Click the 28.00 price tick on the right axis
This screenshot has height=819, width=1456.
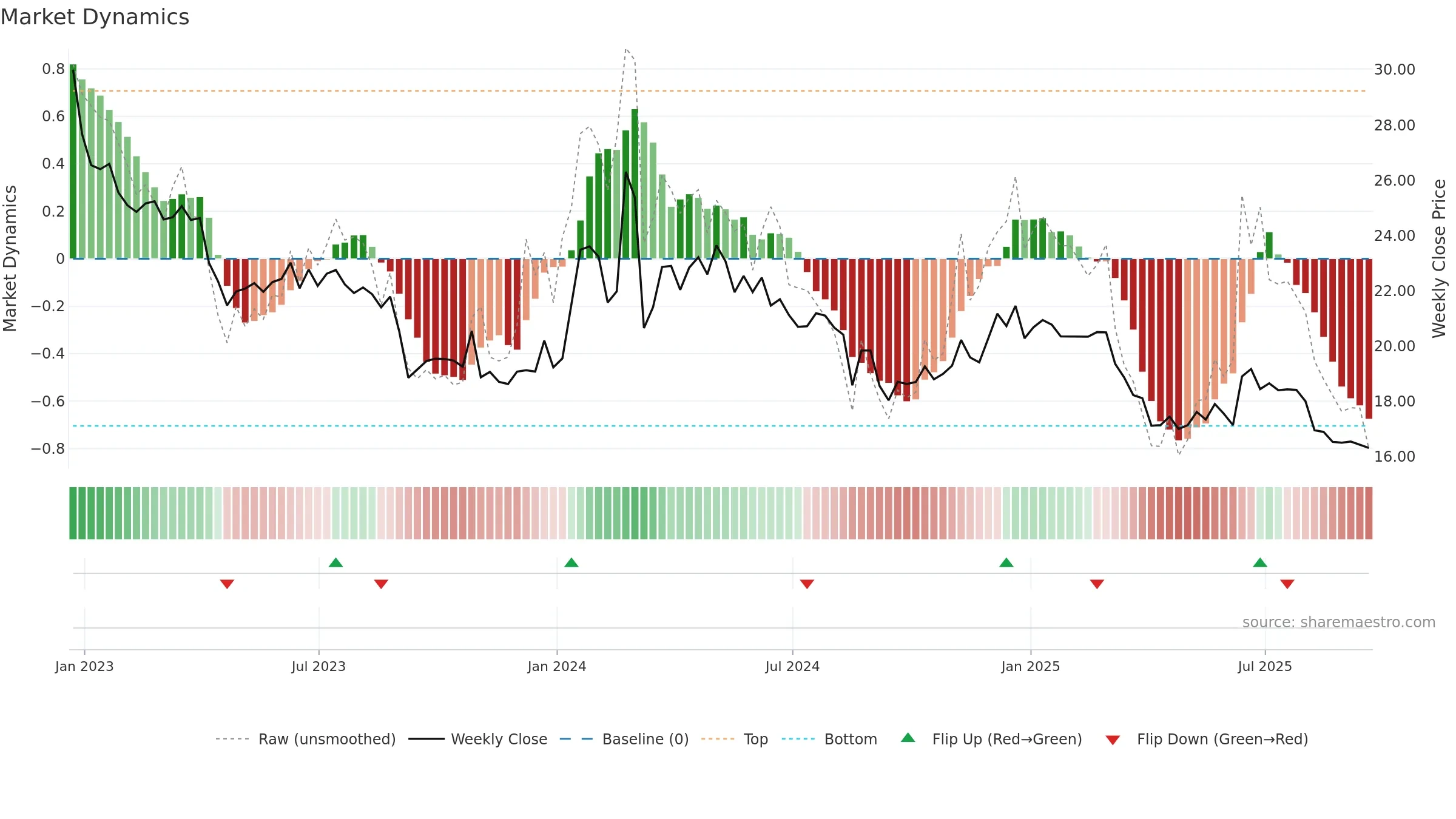click(1395, 126)
